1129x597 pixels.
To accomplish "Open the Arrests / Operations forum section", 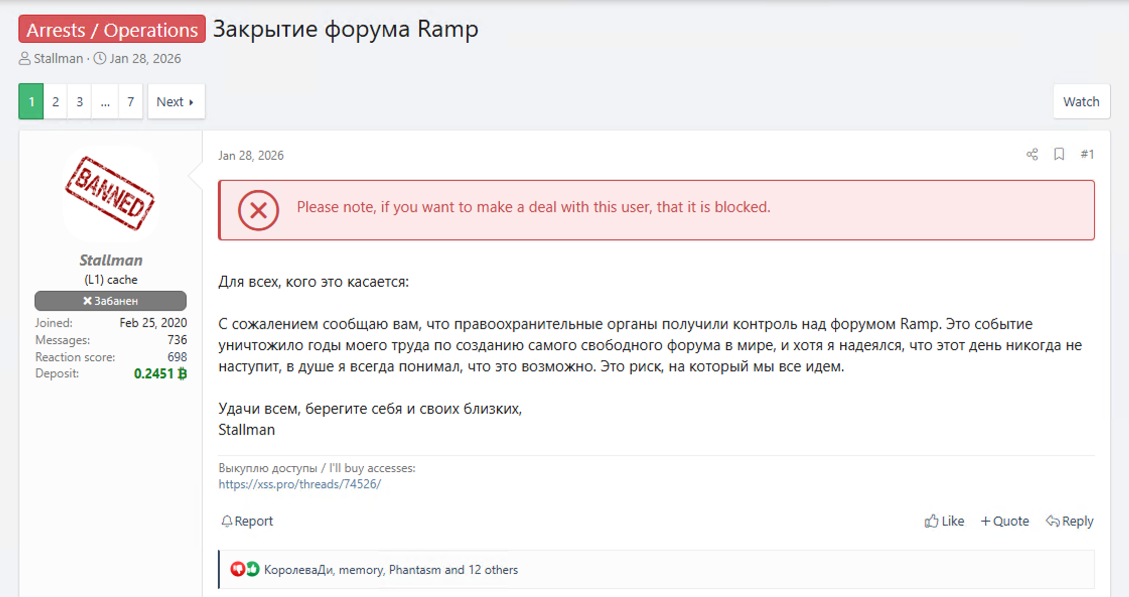I will [110, 29].
